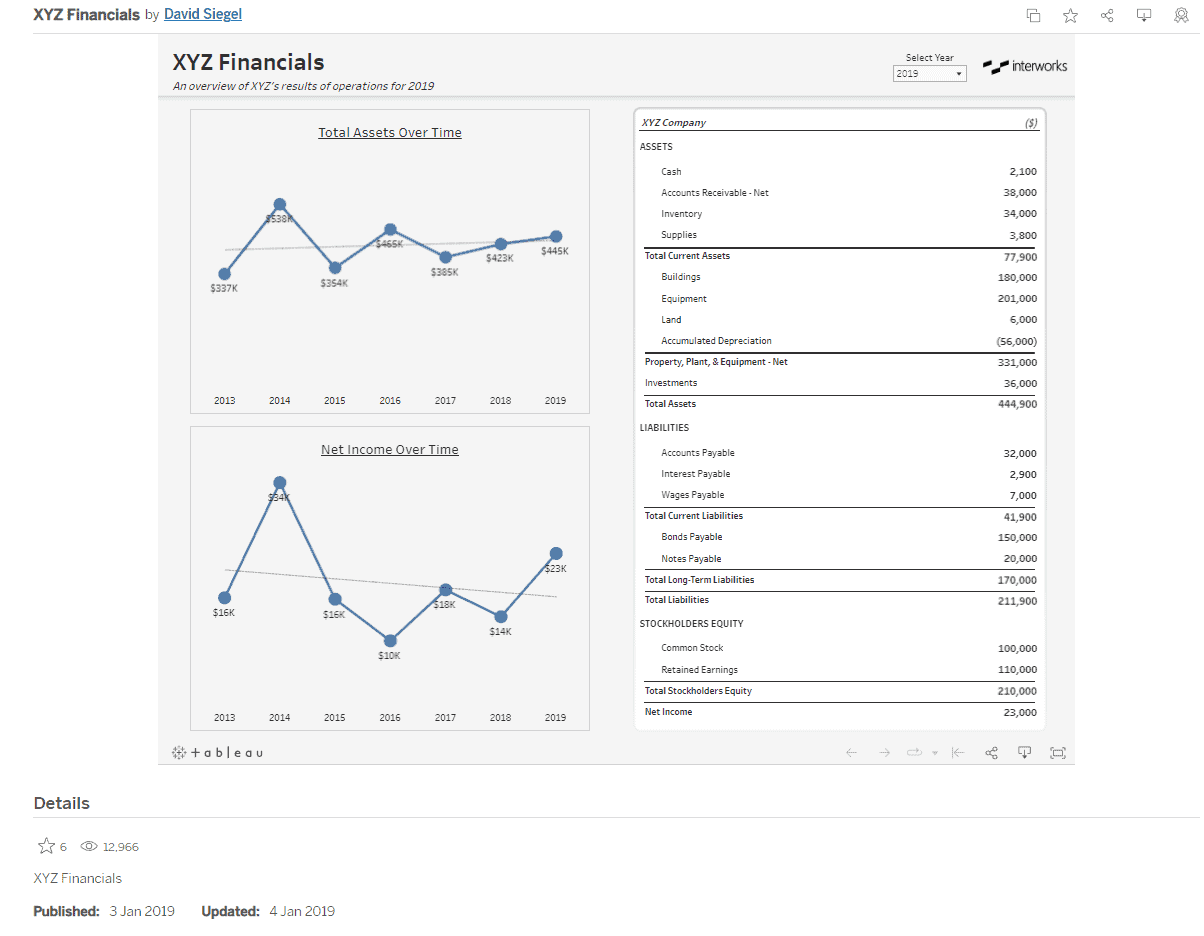
Task: Expand the replay dropdown arrow in toolbar
Action: tap(934, 753)
